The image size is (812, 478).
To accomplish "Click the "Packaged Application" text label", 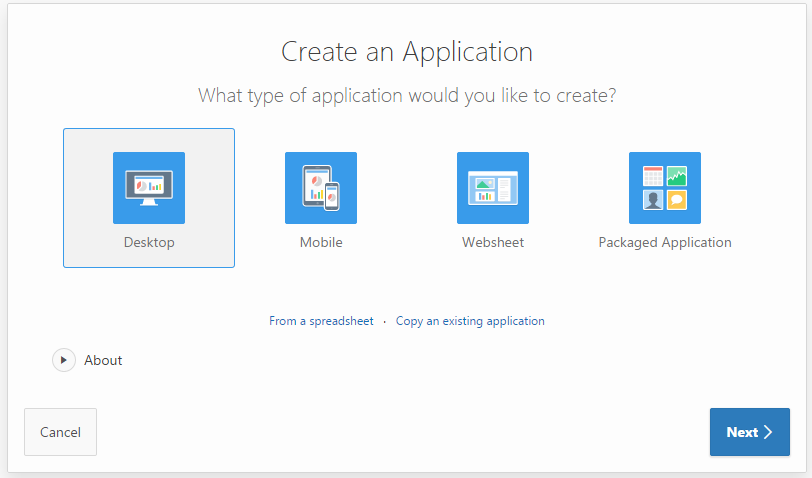I will (x=665, y=242).
